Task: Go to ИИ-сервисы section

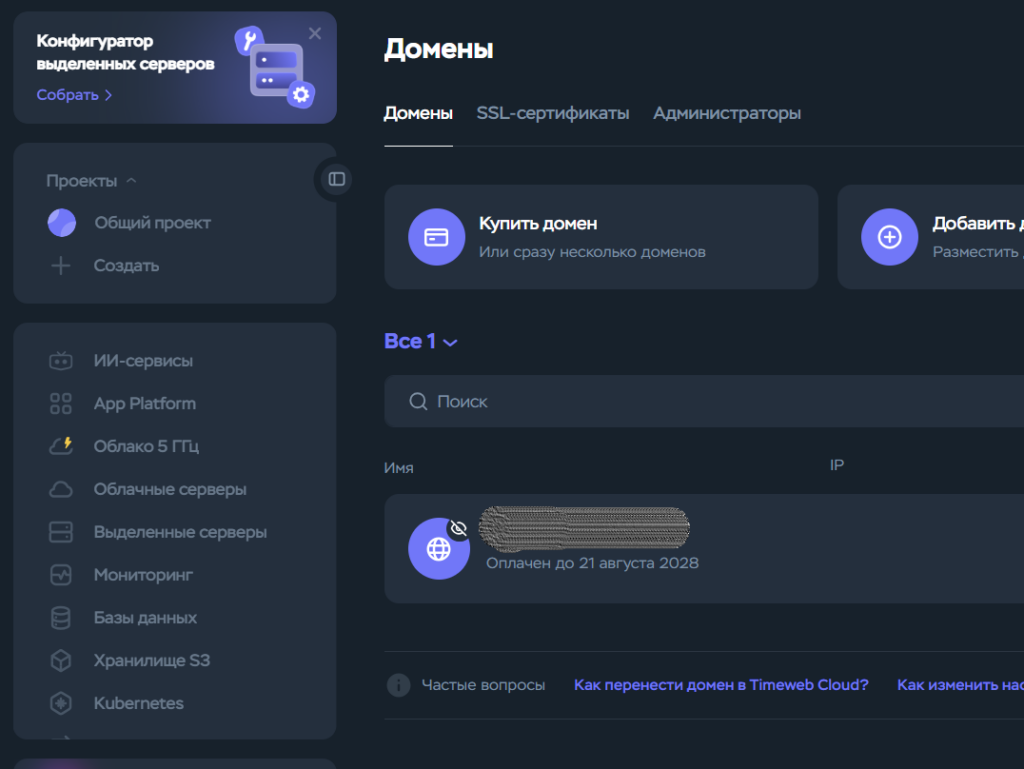Action: click(x=143, y=360)
